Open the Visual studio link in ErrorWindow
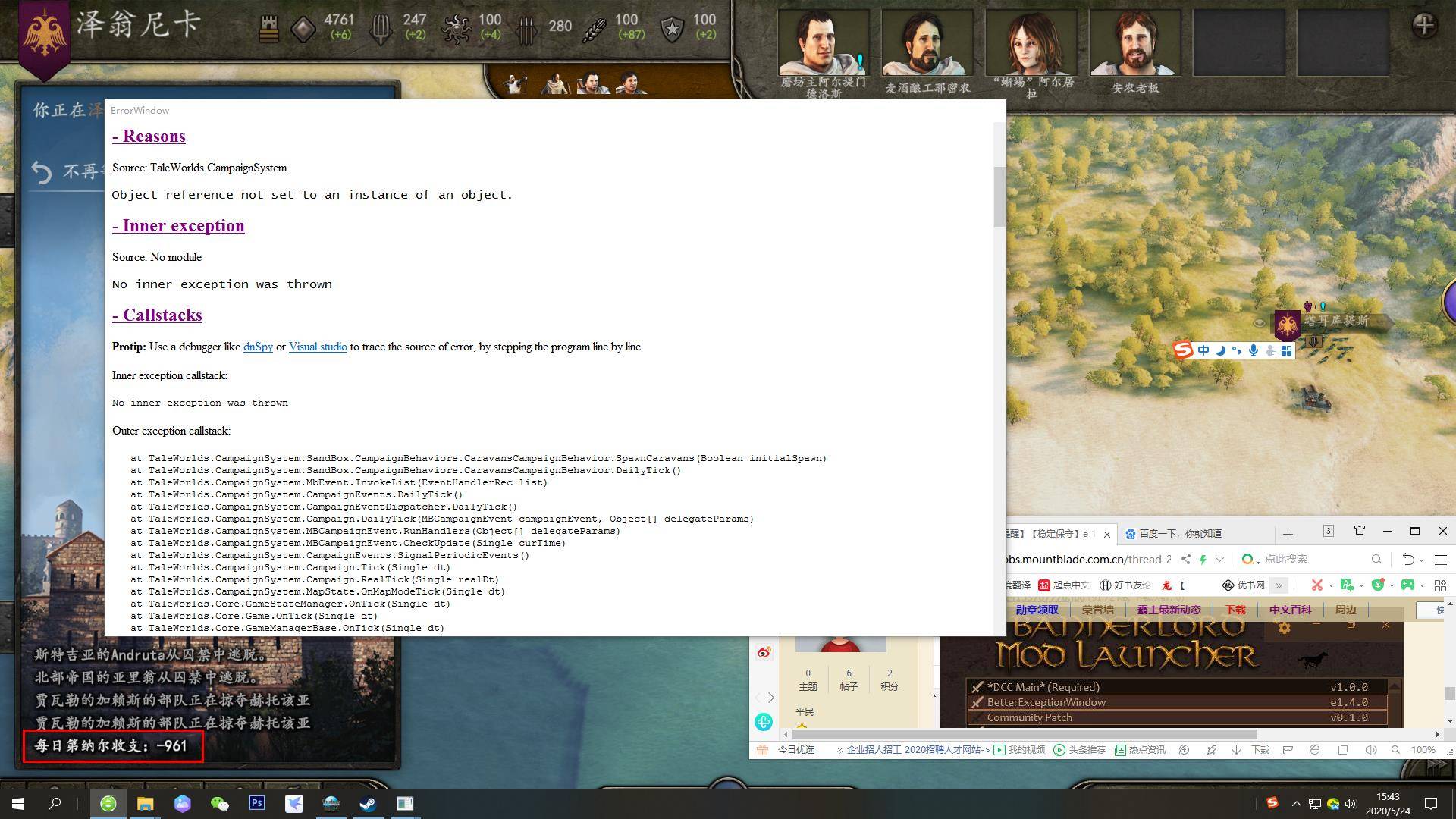The height and width of the screenshot is (819, 1456). pos(318,347)
